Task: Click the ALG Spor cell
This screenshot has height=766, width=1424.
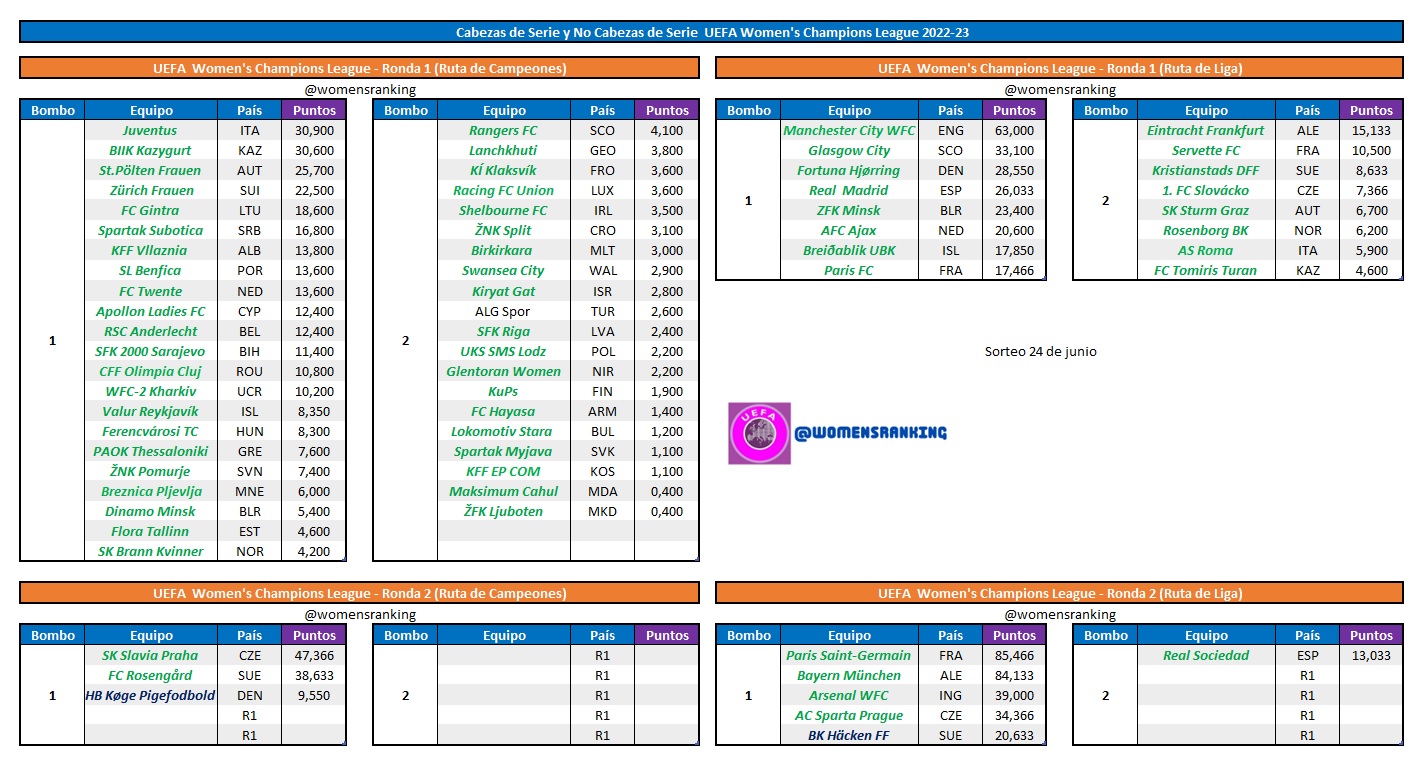Action: (x=504, y=311)
